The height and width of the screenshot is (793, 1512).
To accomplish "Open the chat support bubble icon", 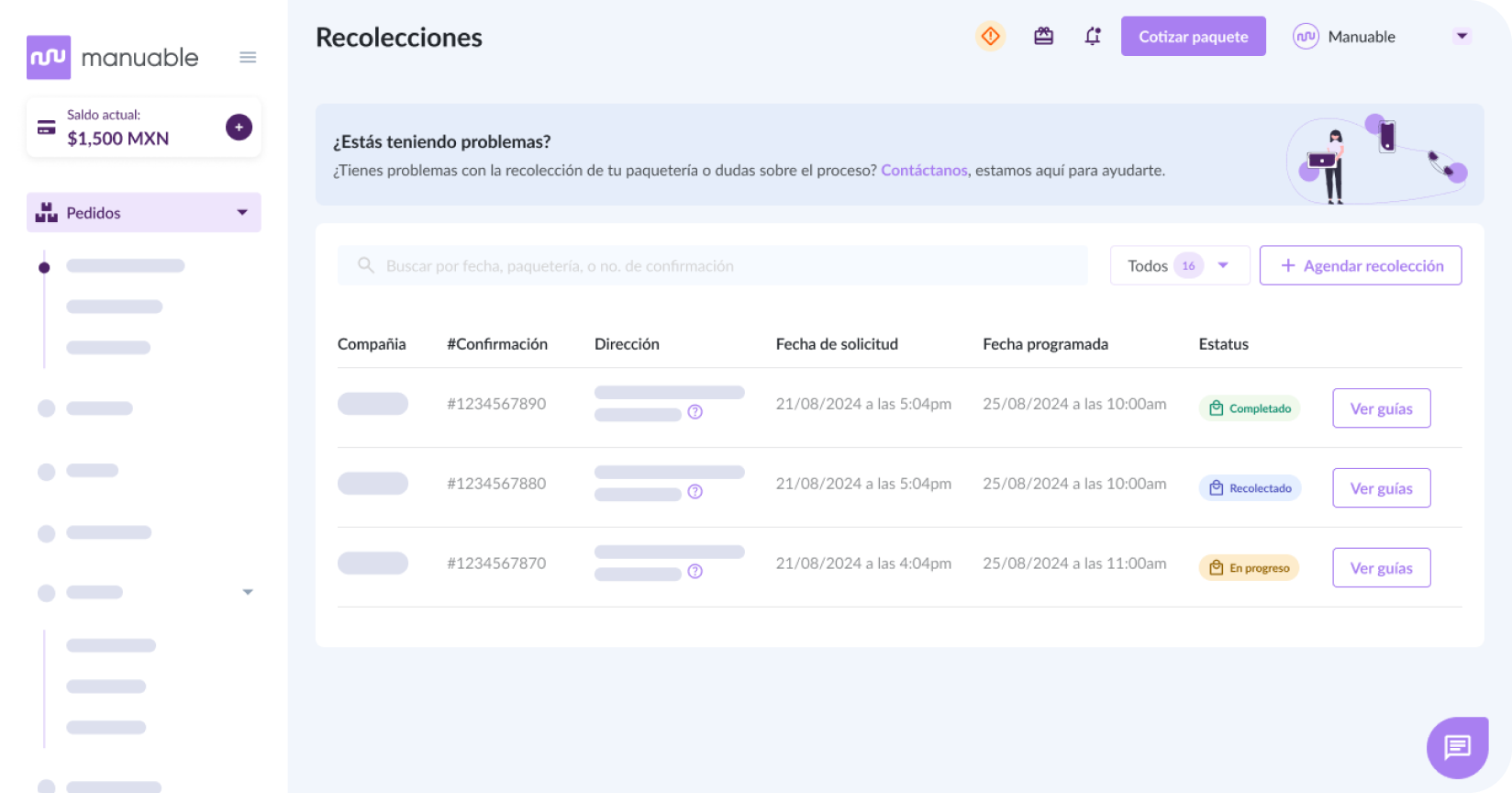I will click(1457, 747).
